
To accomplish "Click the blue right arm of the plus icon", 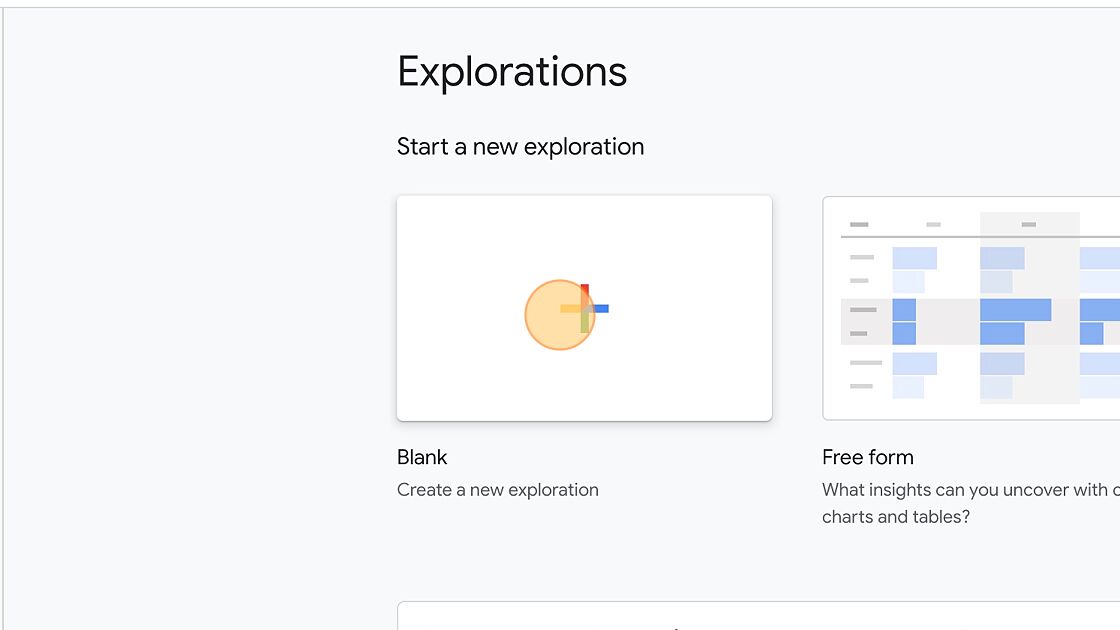I will 600,308.
